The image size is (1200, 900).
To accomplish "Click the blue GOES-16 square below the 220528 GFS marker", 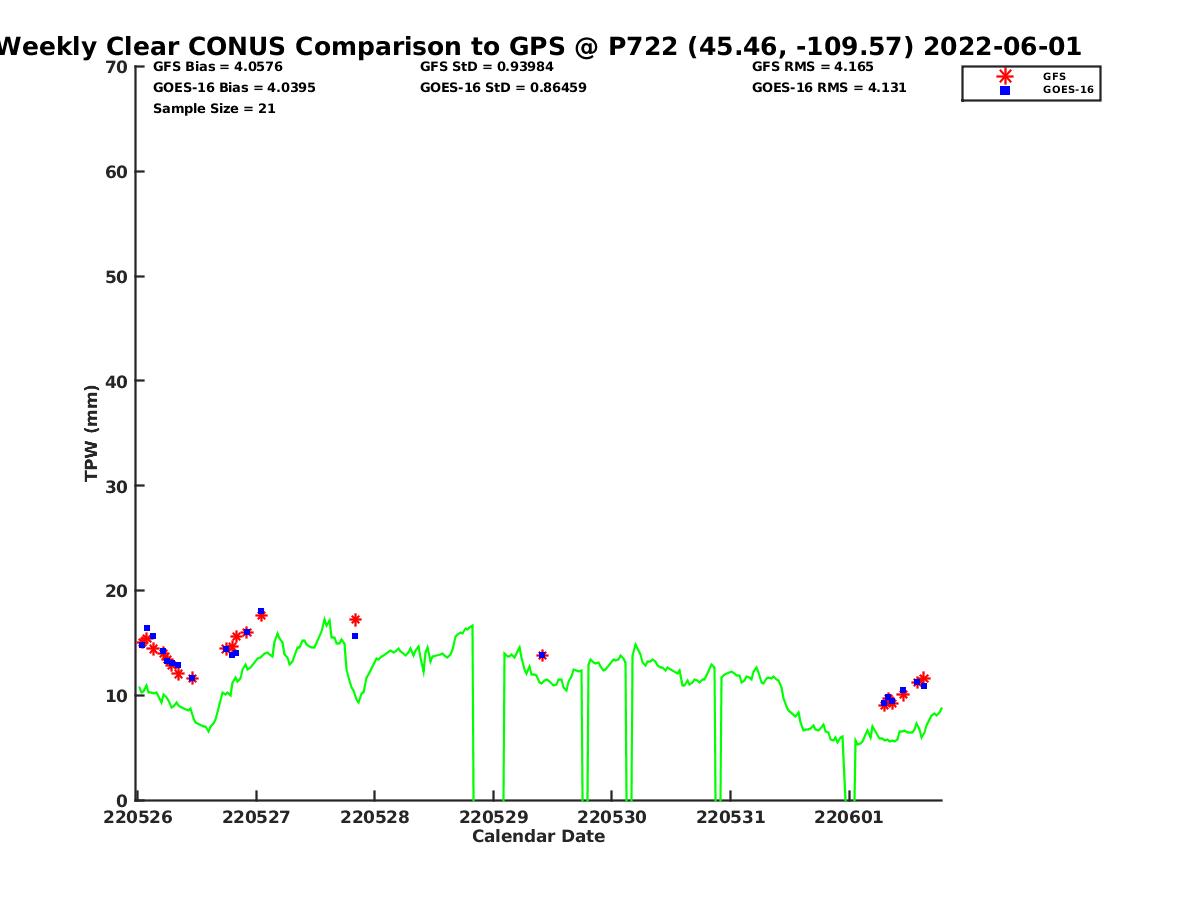I will pyautogui.click(x=355, y=636).
